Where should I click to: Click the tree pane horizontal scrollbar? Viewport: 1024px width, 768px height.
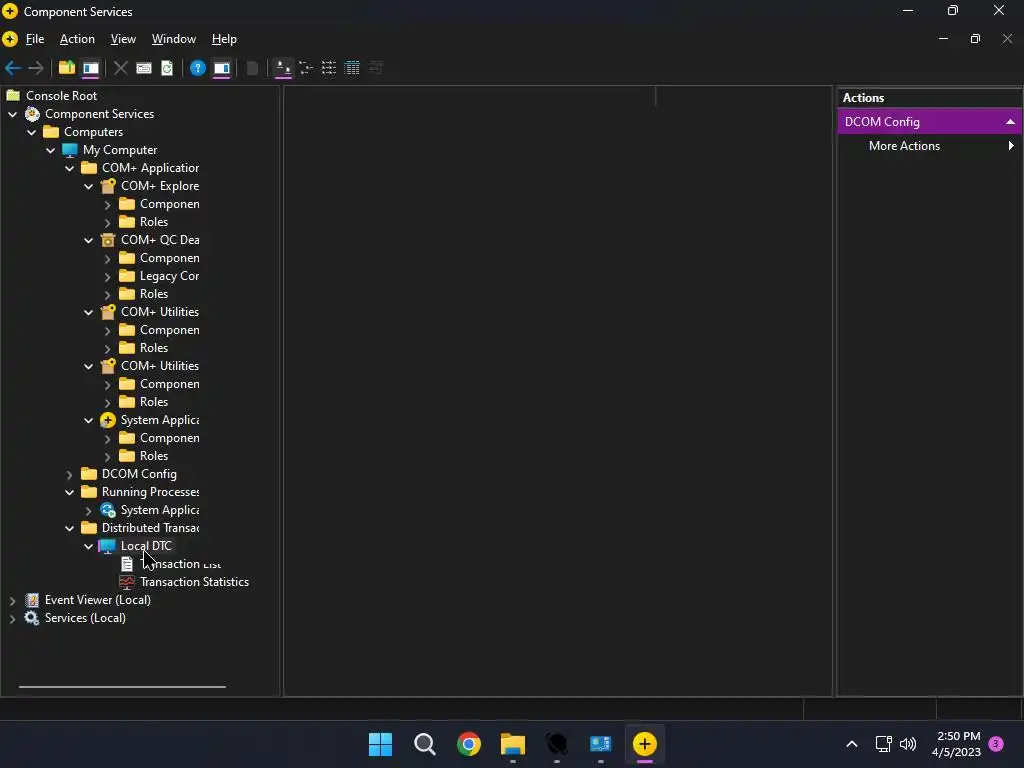coord(122,687)
